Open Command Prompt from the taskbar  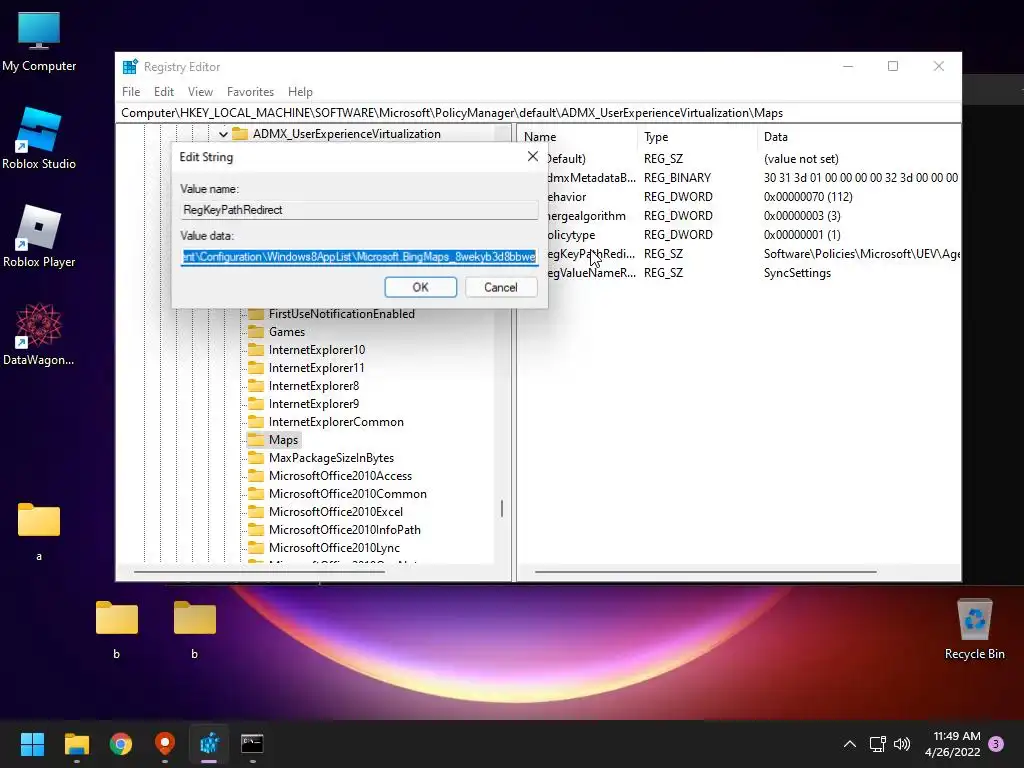(253, 743)
